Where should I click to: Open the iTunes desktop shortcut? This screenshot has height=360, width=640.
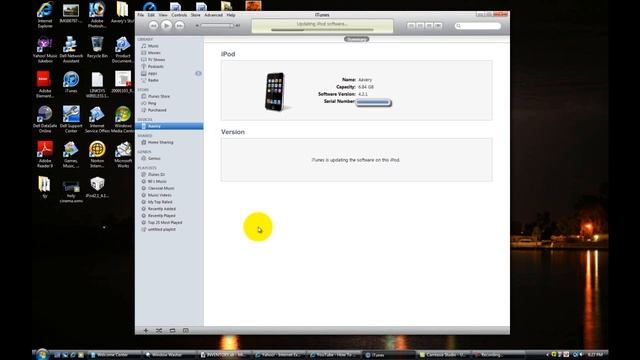(71, 82)
